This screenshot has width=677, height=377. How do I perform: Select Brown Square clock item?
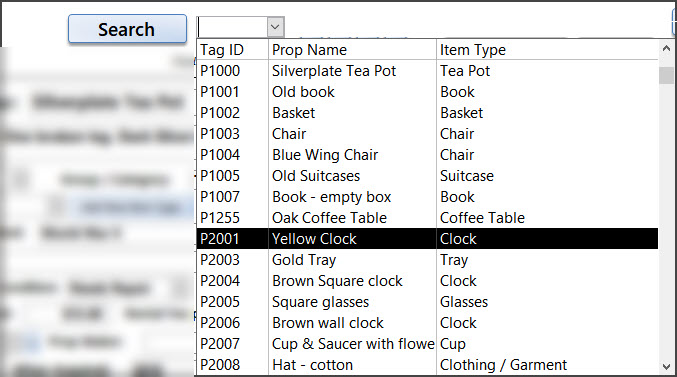coord(427,281)
